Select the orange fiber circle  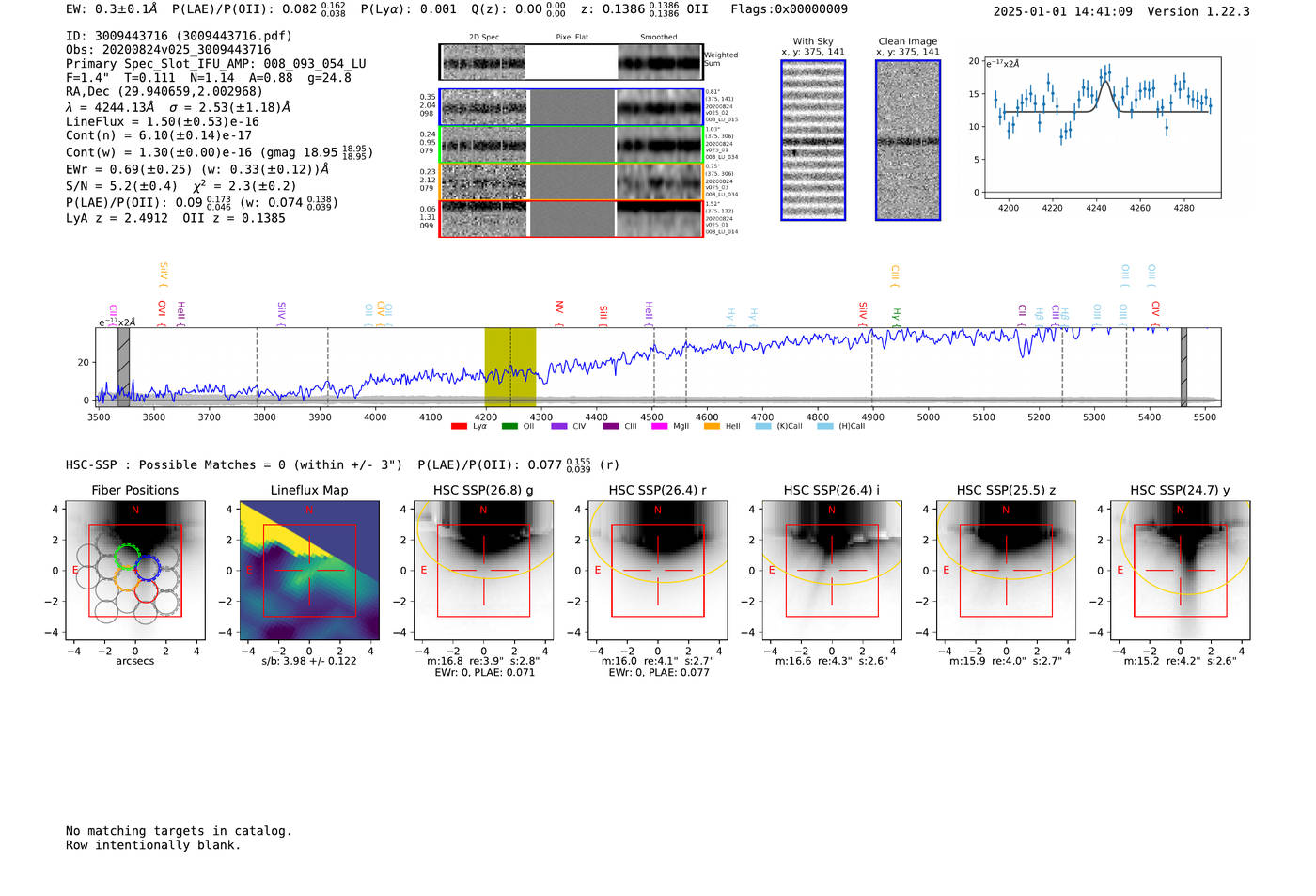click(x=127, y=578)
